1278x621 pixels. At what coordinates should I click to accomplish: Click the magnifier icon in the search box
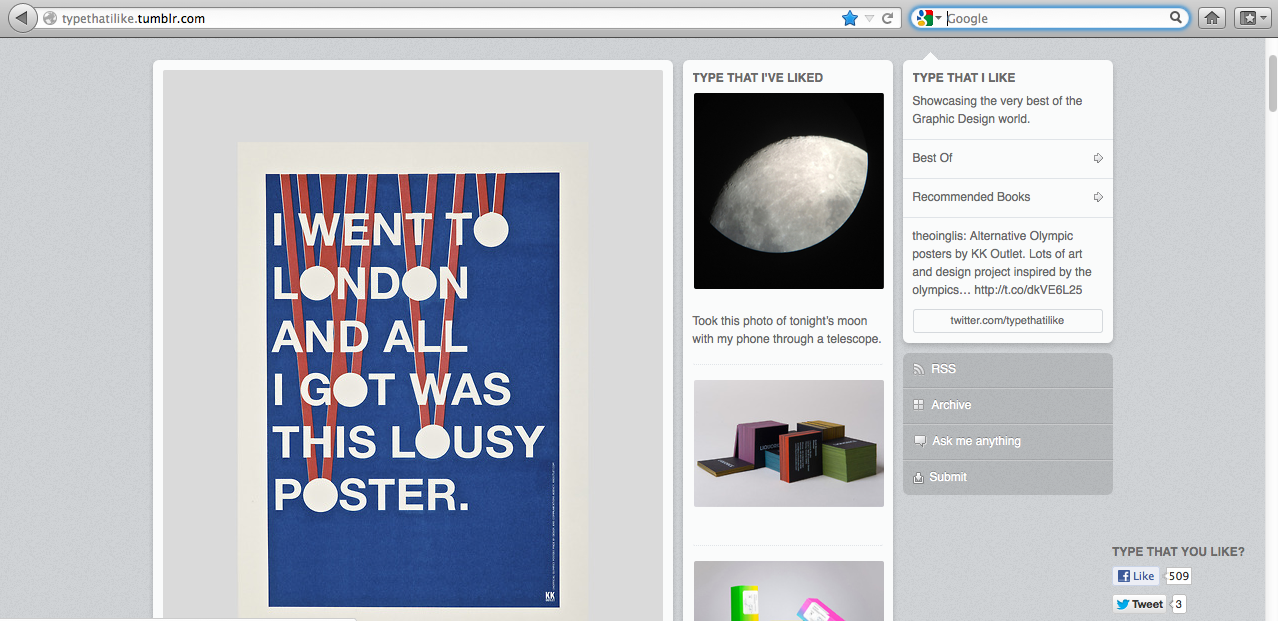pos(1176,18)
